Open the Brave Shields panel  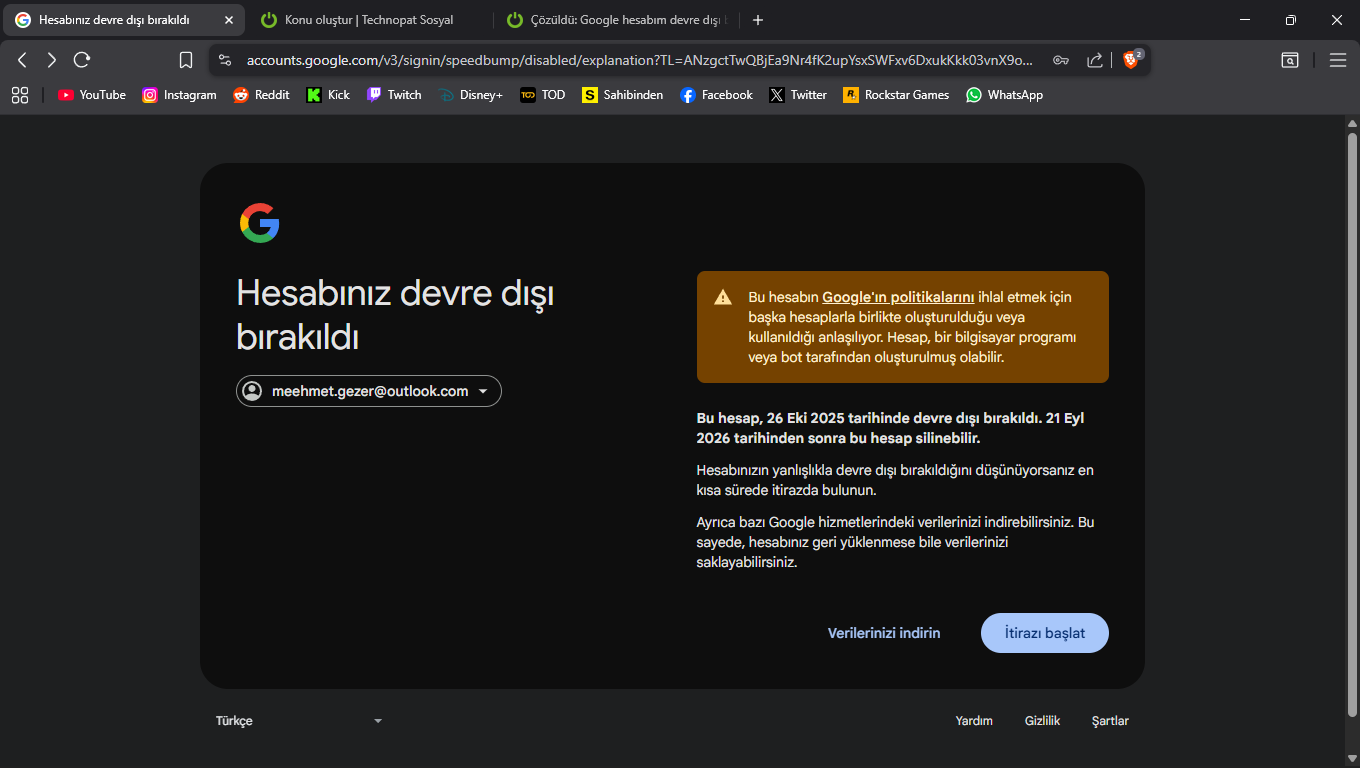(1132, 60)
